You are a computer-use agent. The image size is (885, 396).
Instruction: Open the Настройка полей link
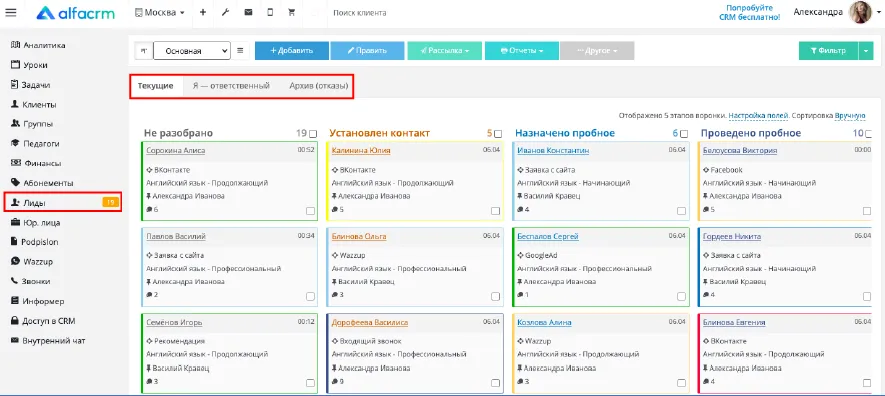coord(758,116)
